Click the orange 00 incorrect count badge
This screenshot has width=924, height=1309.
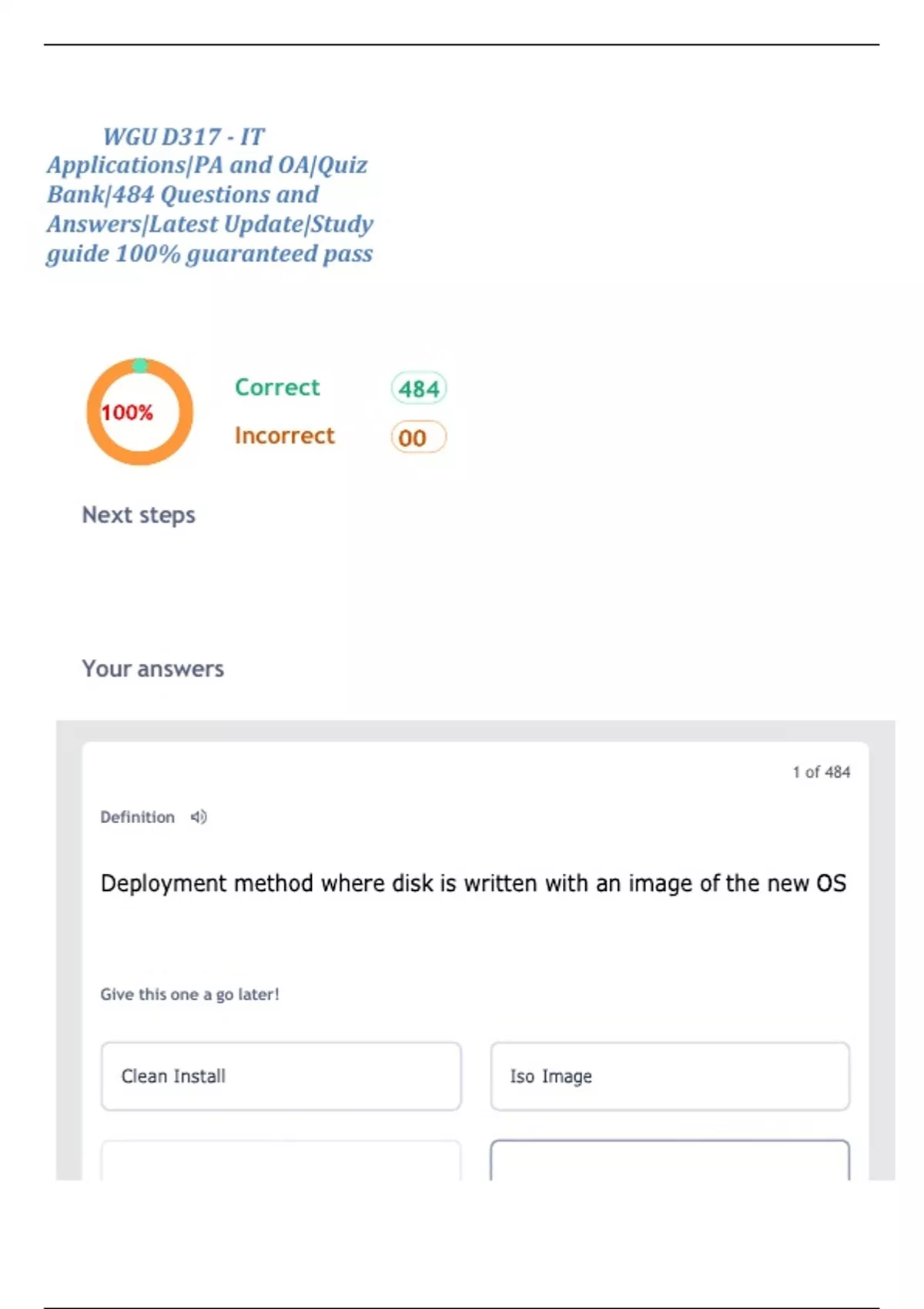(x=418, y=437)
